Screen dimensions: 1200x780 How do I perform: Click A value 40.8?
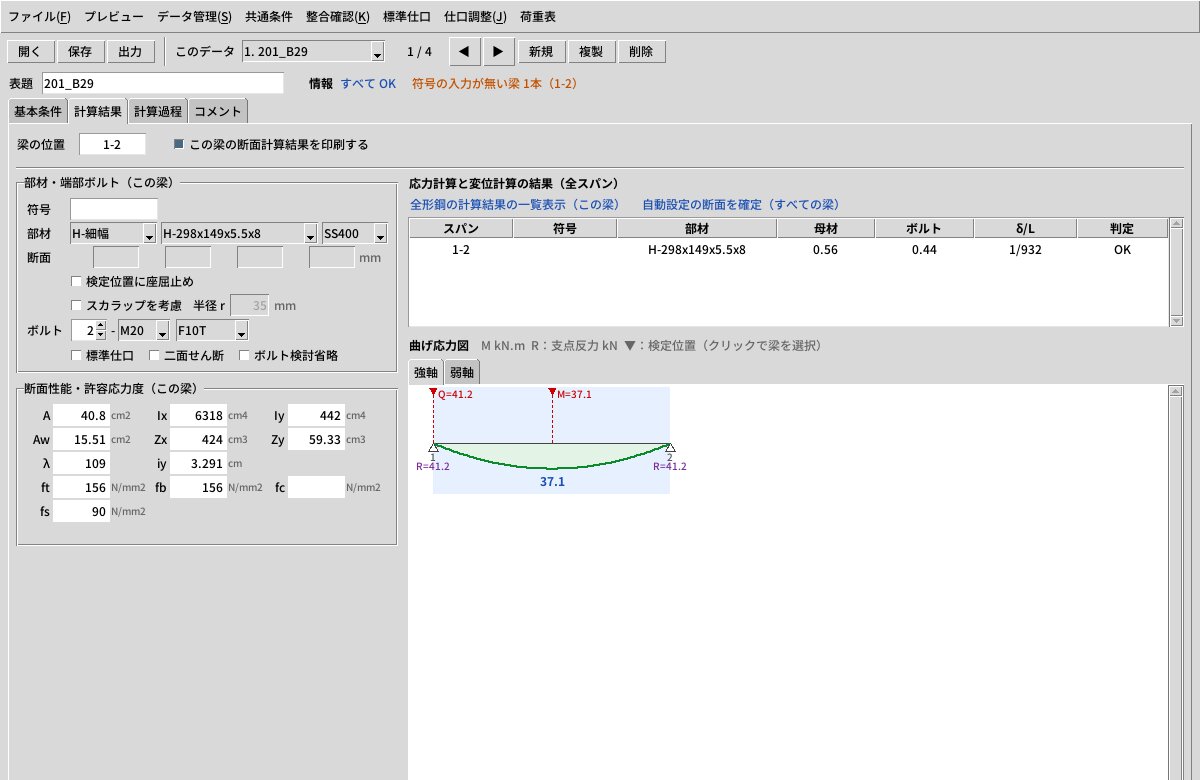81,414
